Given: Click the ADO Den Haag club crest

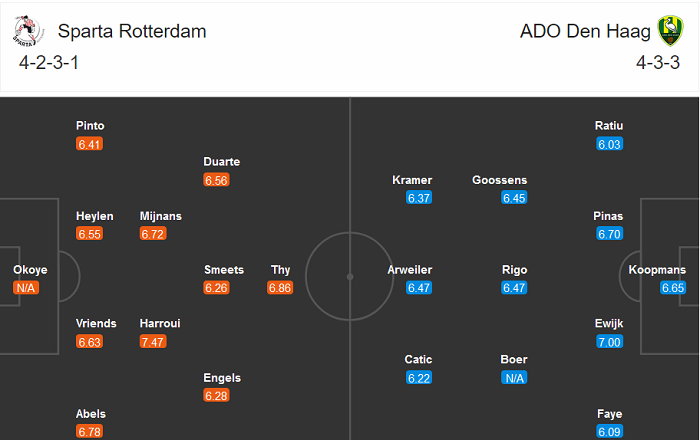Looking at the screenshot, I should click(667, 31).
